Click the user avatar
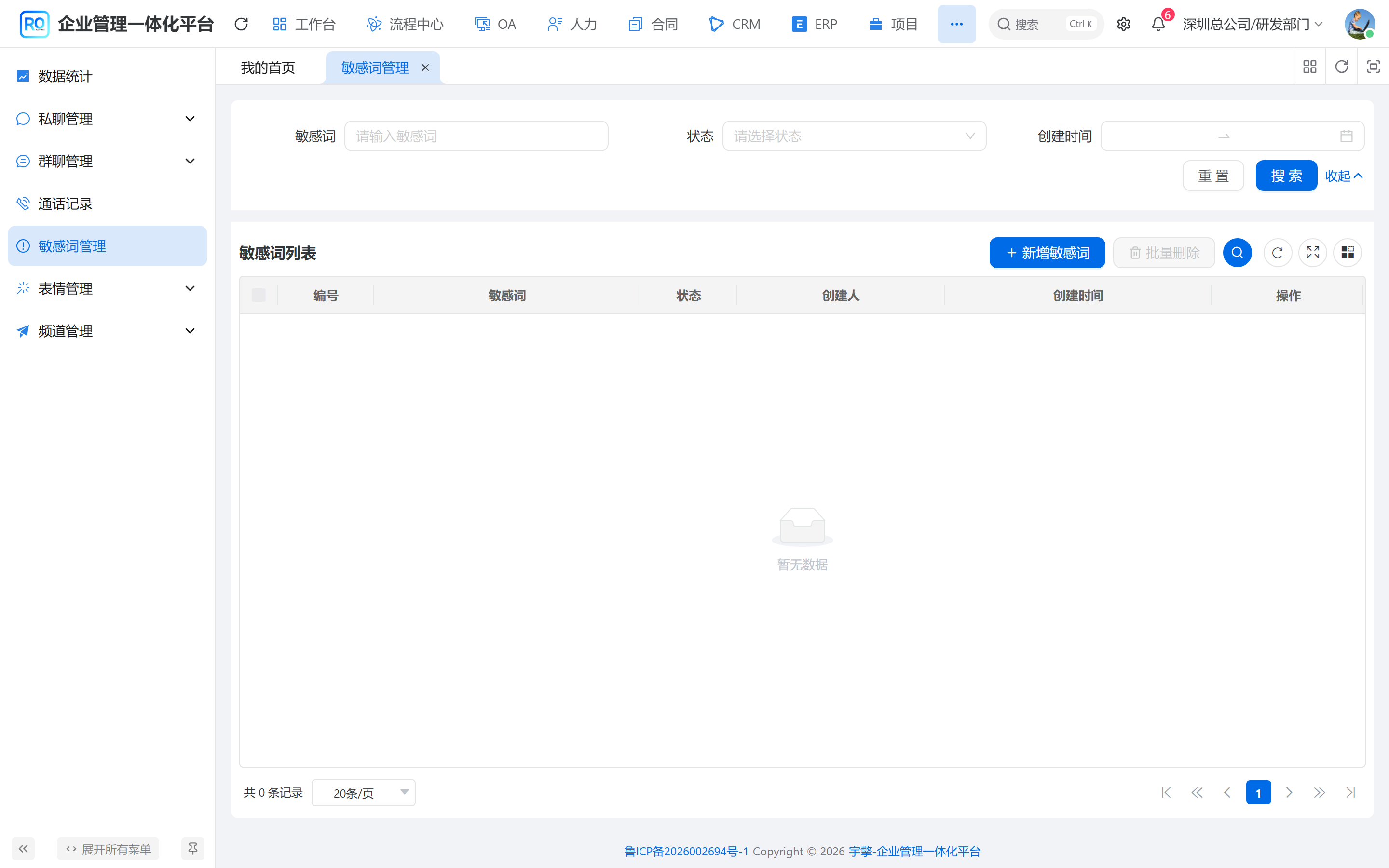 1359,24
